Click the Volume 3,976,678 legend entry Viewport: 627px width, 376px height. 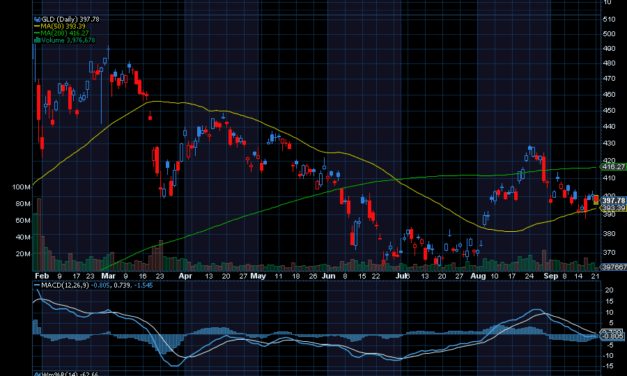[68, 40]
